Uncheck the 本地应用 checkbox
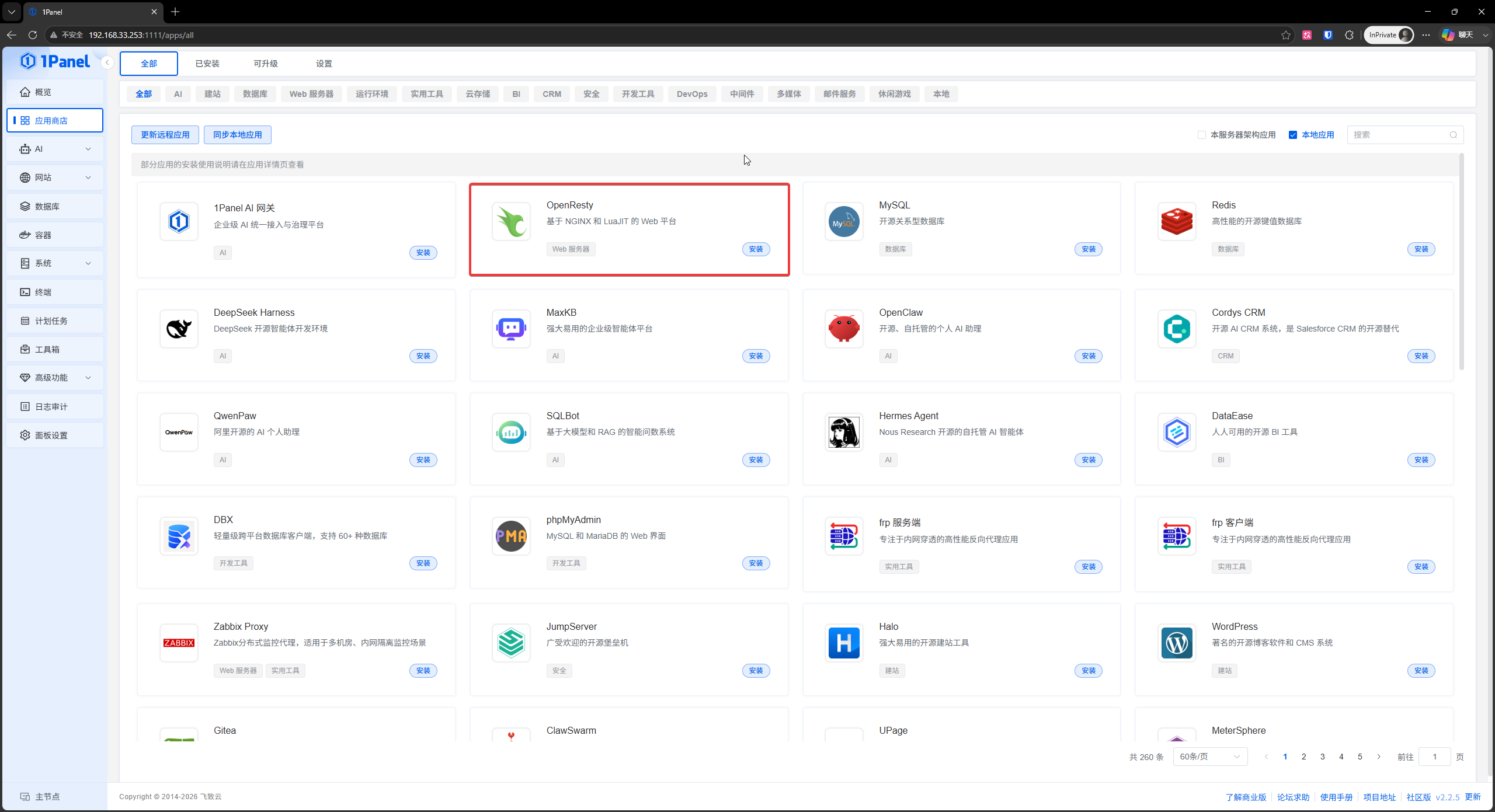The width and height of the screenshot is (1495, 812). (x=1293, y=135)
